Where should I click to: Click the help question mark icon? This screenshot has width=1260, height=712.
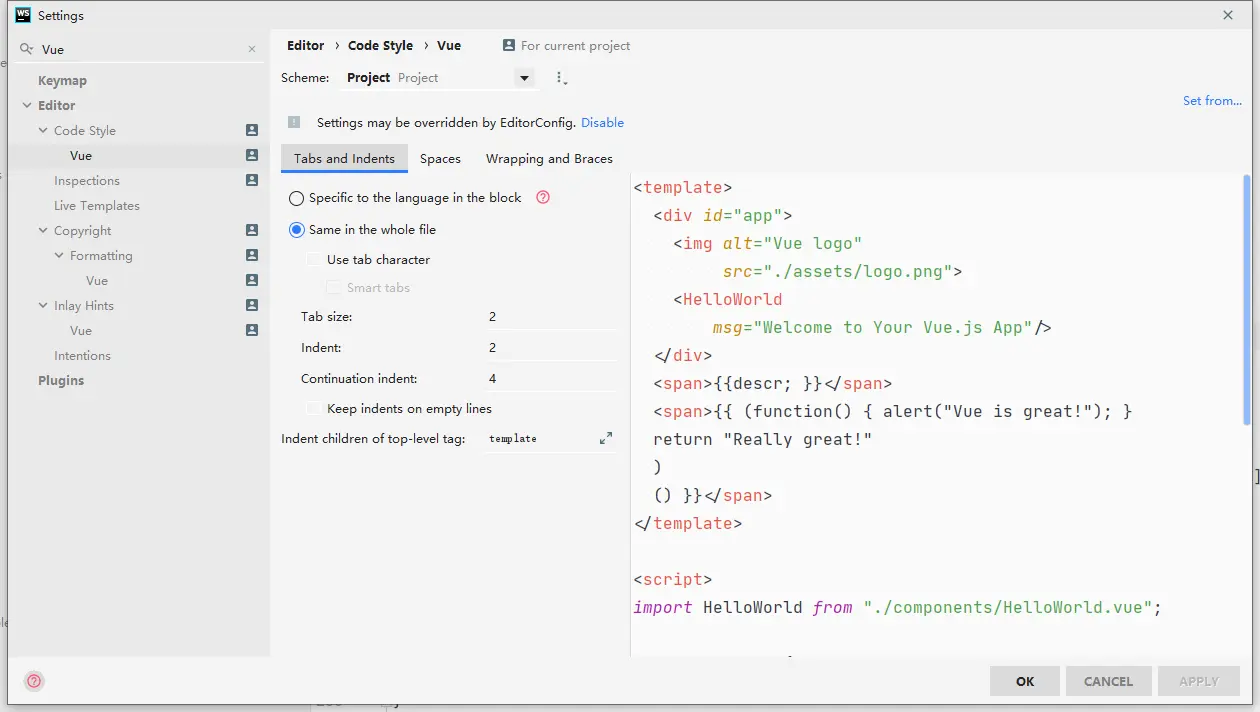(34, 681)
